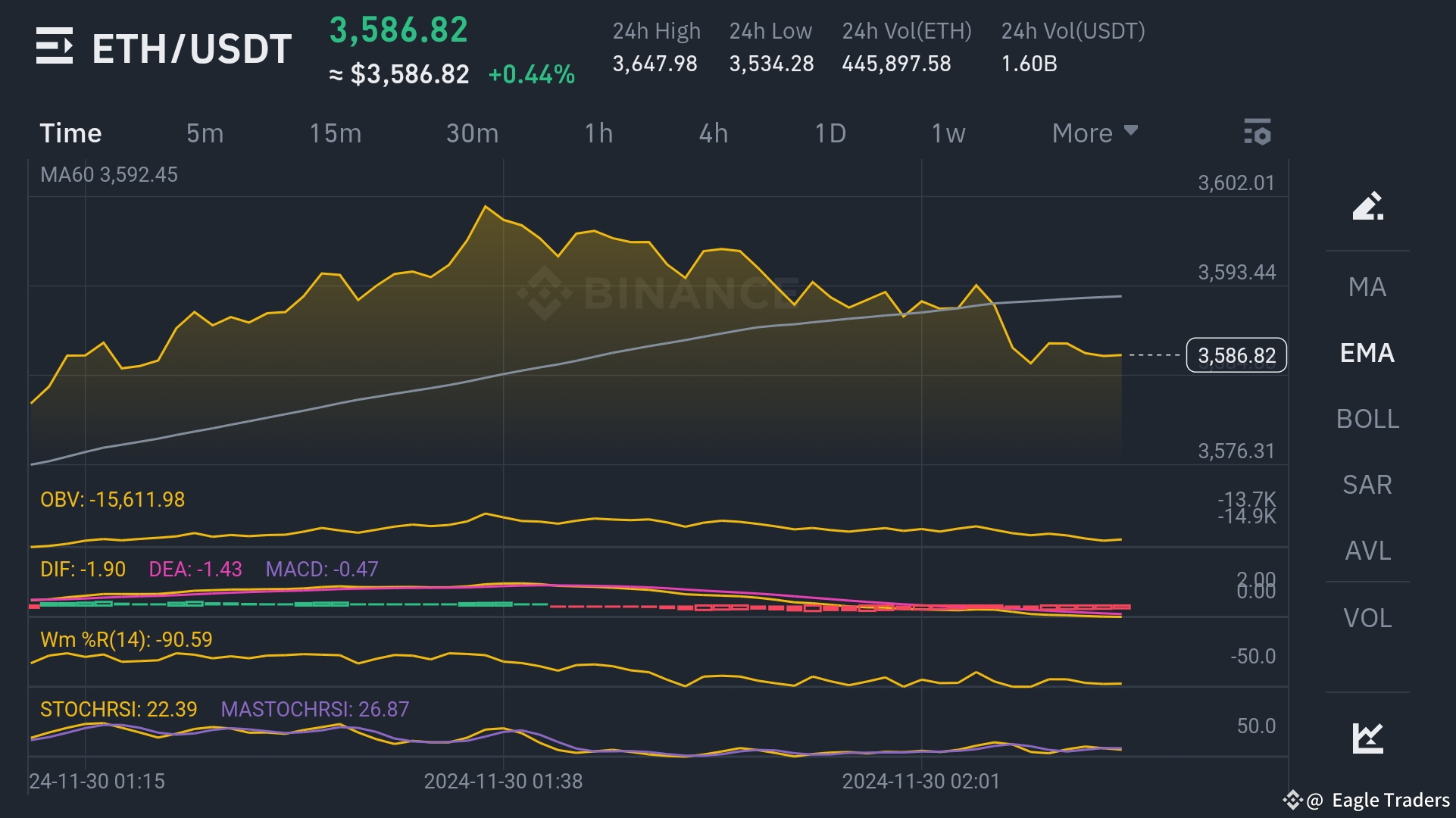Click the 4h interval button

point(713,133)
